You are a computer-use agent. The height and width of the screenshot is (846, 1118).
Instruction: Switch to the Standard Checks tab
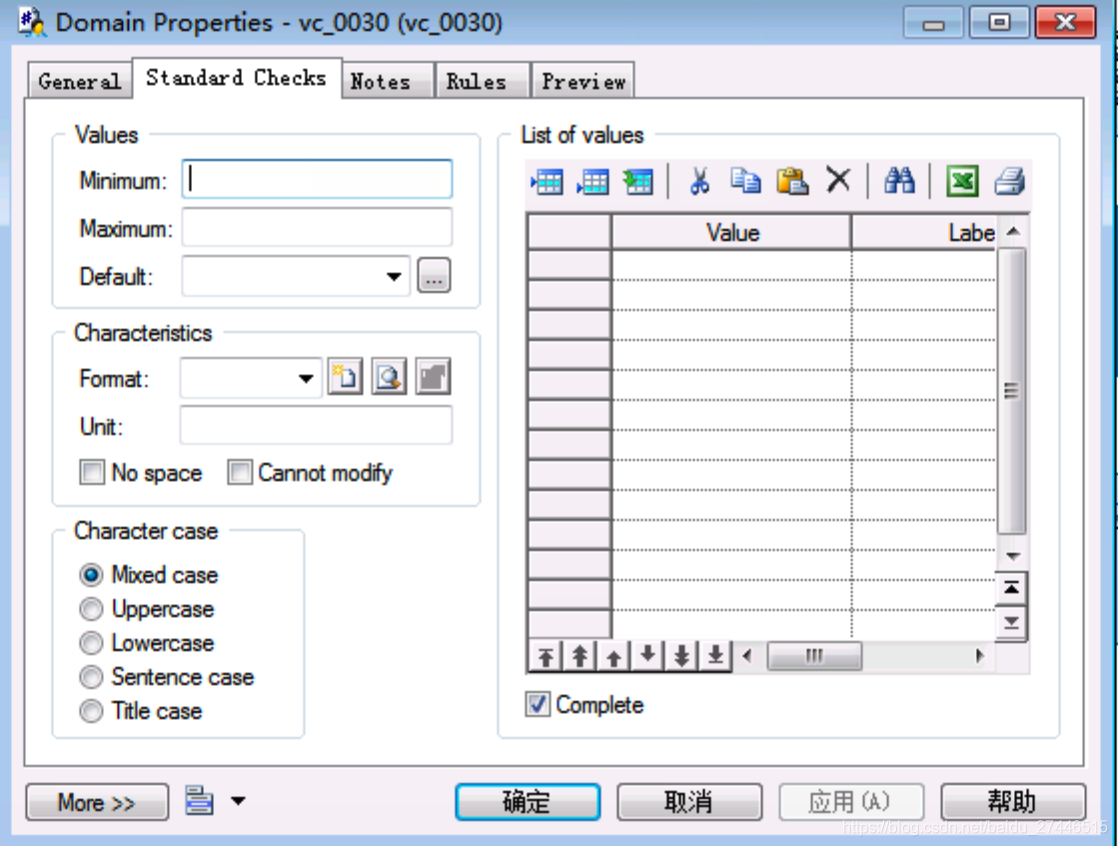236,77
